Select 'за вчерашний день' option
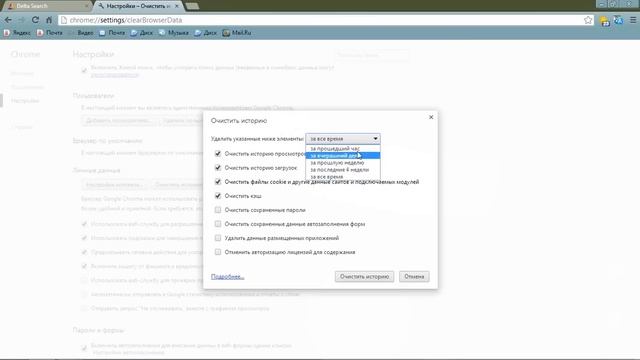 coord(343,156)
